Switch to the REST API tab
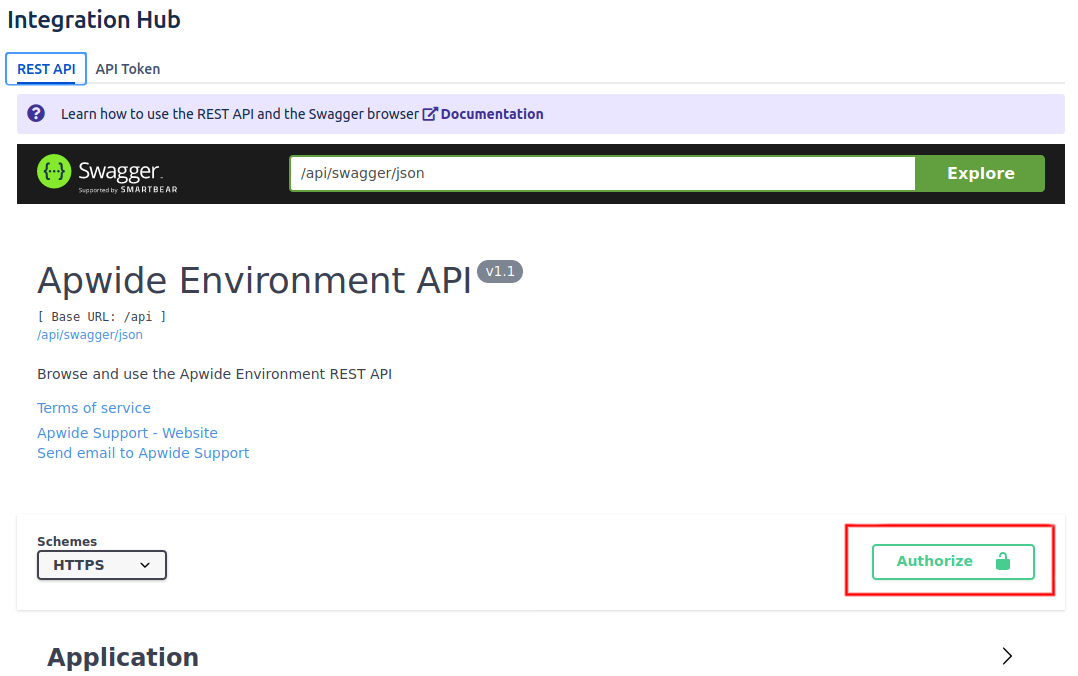This screenshot has width=1078, height=676. 46,69
